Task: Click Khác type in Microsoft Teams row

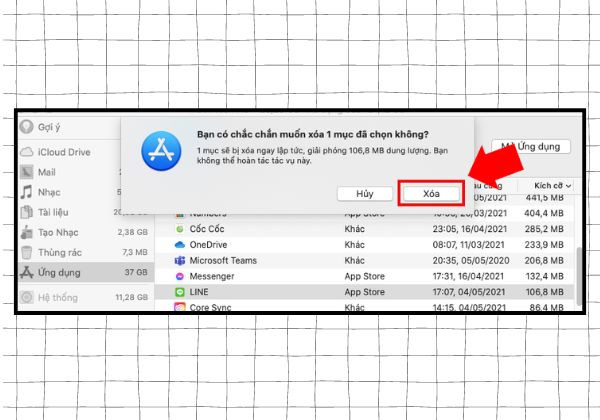Action: [x=354, y=260]
